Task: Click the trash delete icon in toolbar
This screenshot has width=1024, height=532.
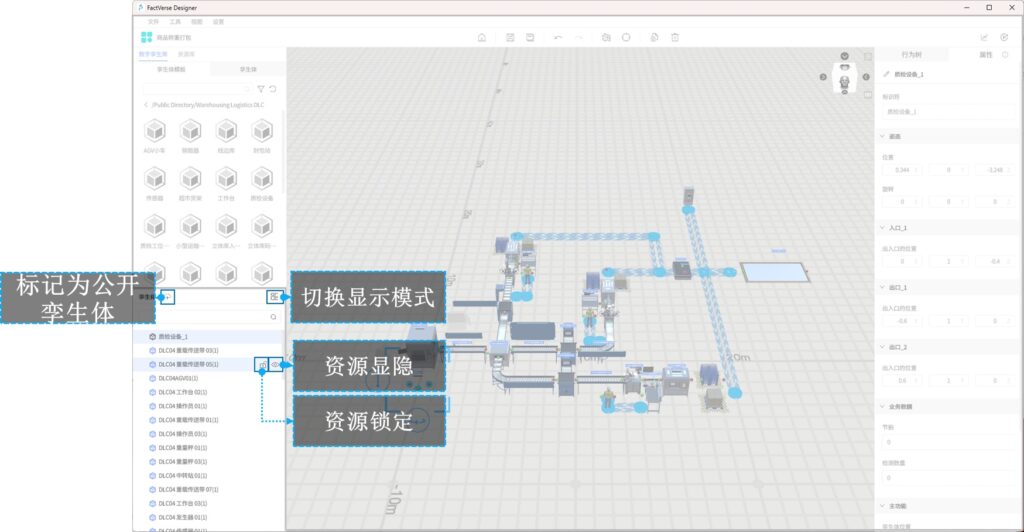Action: point(675,37)
